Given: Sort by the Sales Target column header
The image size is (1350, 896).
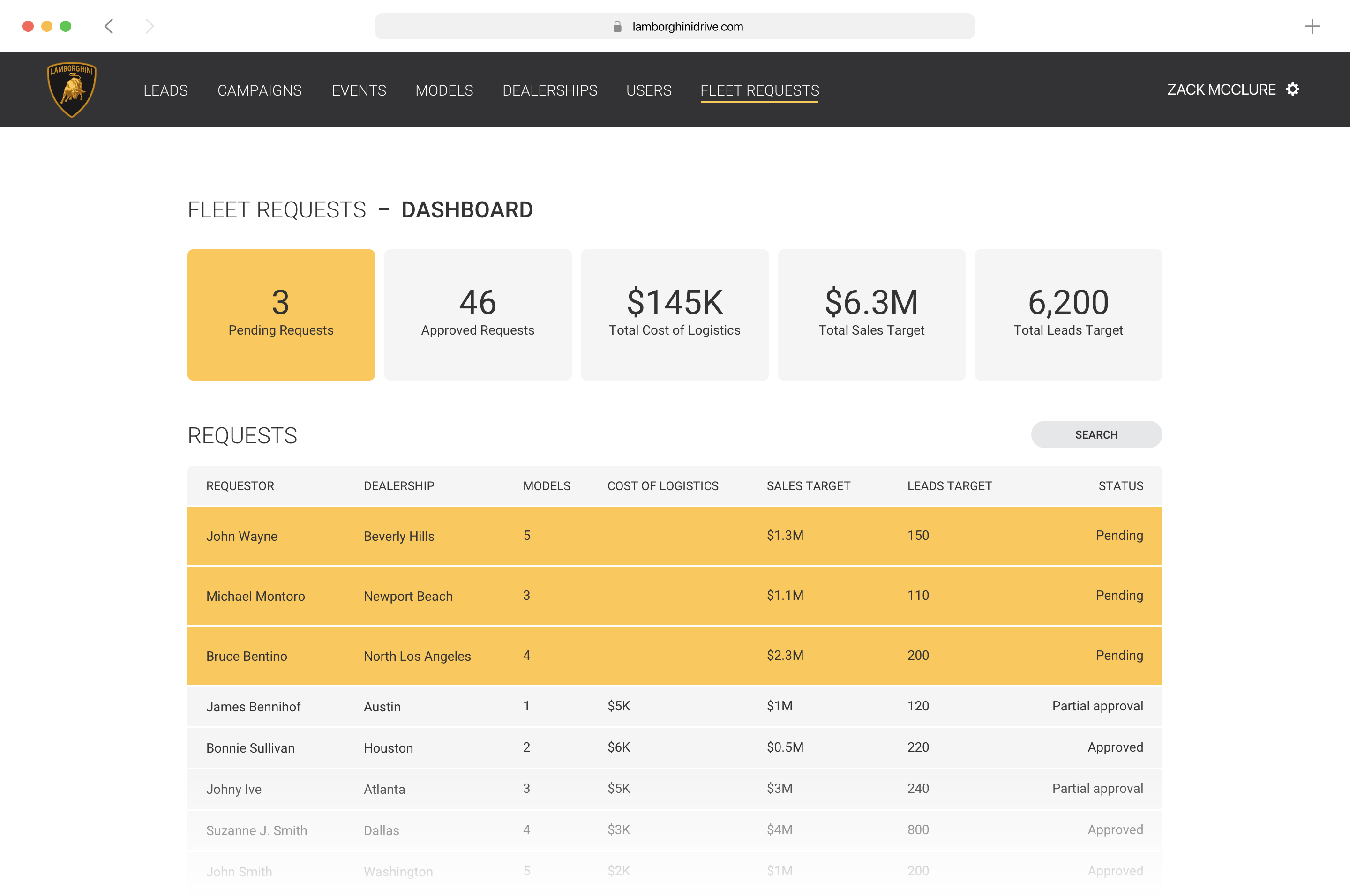Looking at the screenshot, I should tap(808, 485).
